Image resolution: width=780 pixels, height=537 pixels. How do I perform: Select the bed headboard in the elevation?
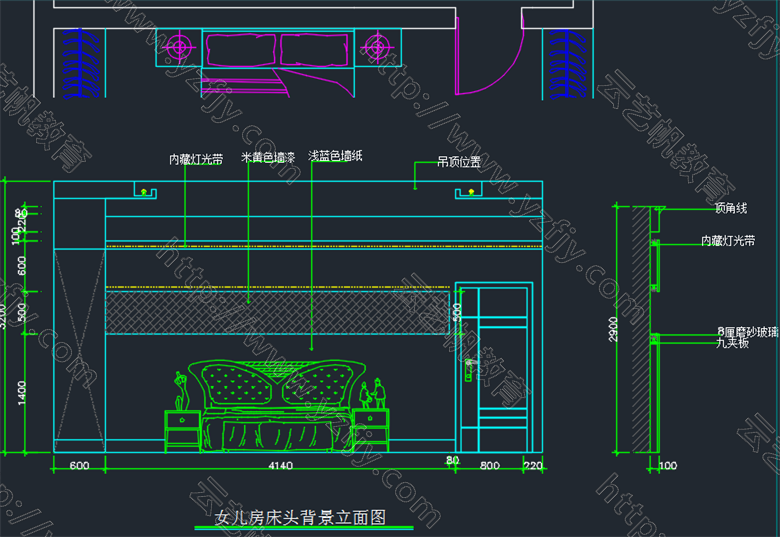277,383
